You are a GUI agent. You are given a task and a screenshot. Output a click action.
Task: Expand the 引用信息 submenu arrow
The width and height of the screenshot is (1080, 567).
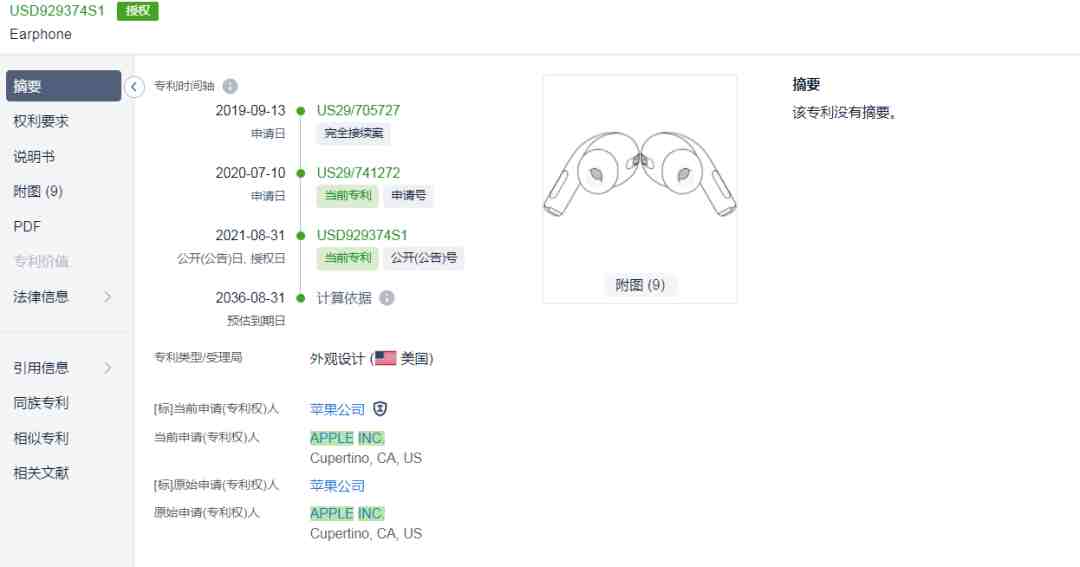point(107,368)
